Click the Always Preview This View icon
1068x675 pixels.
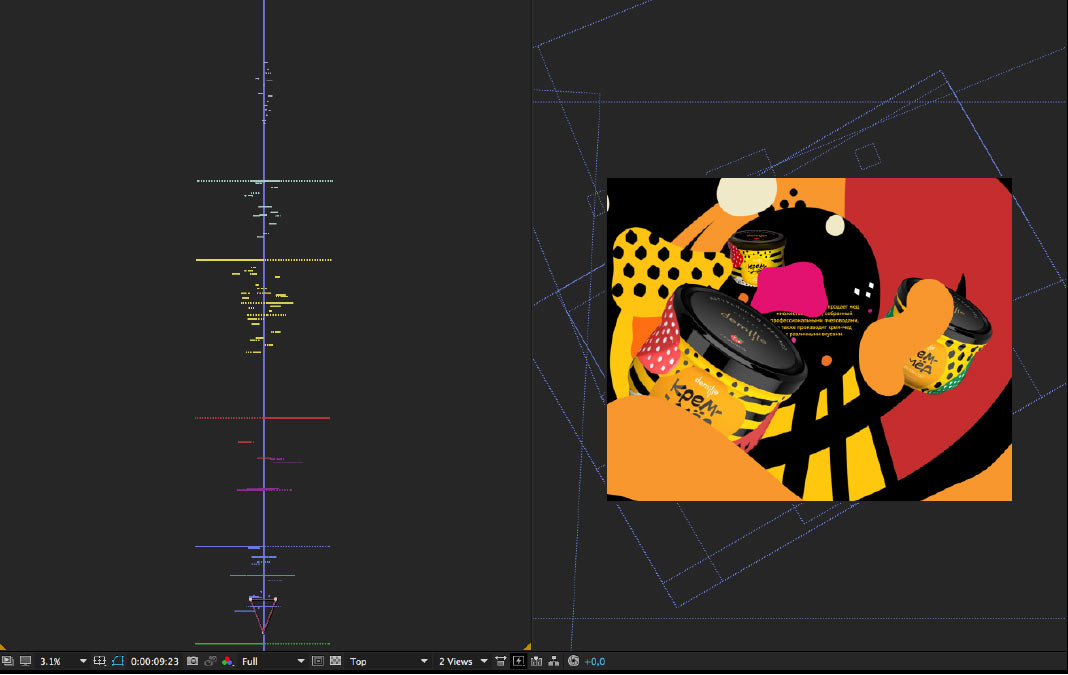point(8,661)
